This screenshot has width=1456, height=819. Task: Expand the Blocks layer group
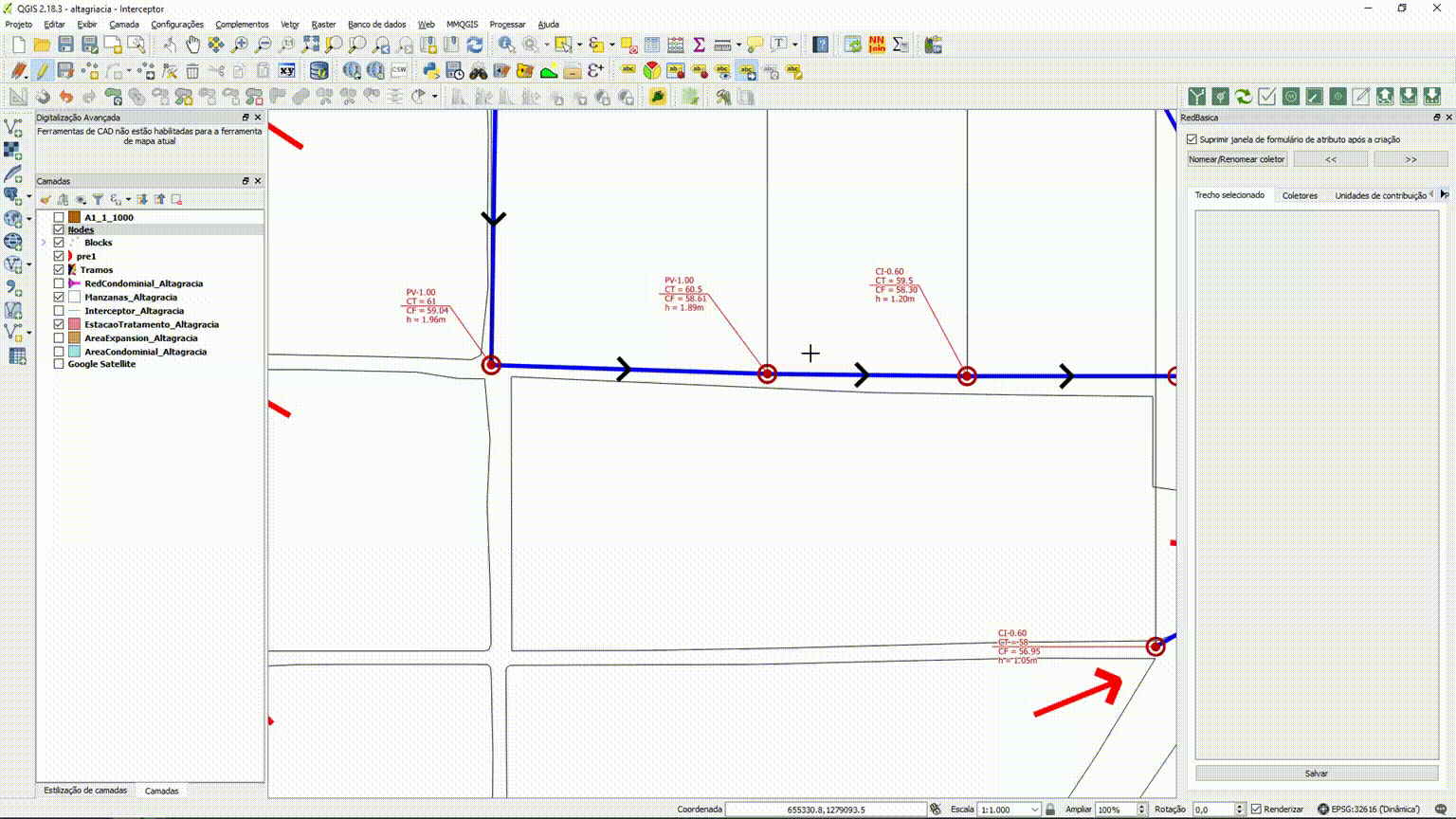(x=44, y=243)
